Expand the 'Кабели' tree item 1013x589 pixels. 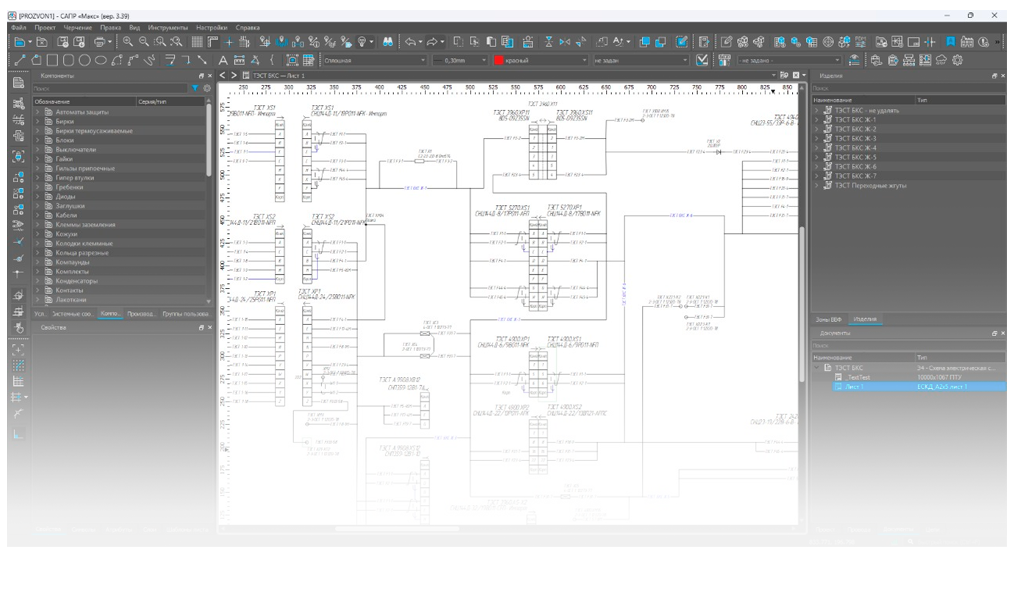(x=37, y=215)
